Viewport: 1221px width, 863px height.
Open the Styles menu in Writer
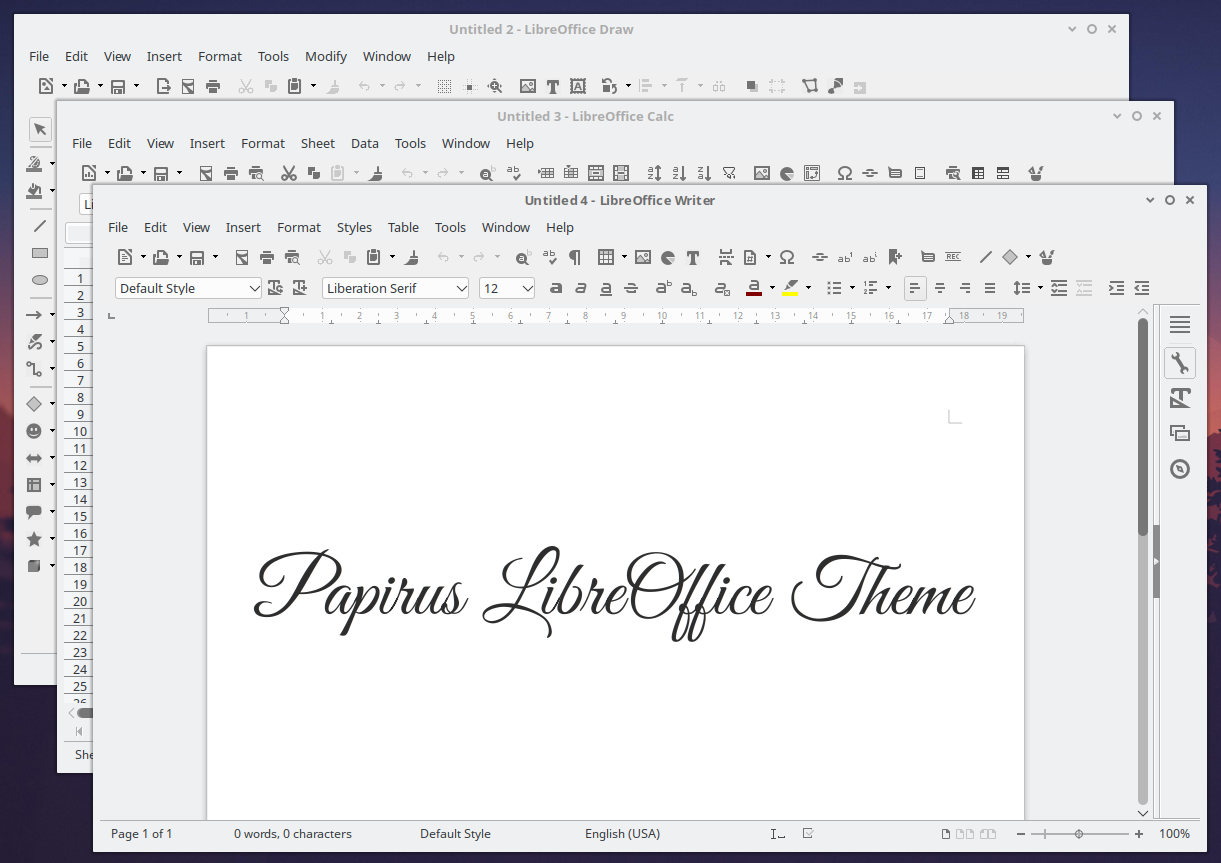pyautogui.click(x=354, y=227)
